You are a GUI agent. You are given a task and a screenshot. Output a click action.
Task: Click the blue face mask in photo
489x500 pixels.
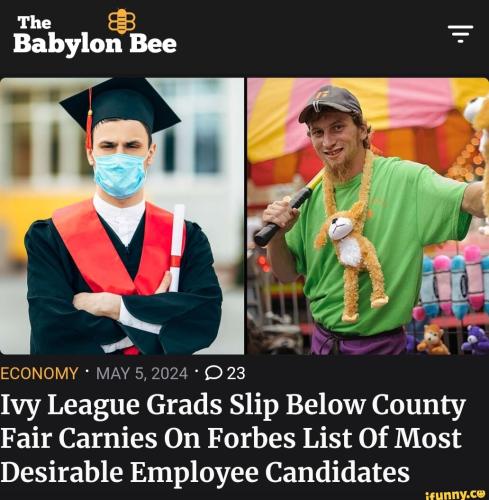click(x=120, y=175)
